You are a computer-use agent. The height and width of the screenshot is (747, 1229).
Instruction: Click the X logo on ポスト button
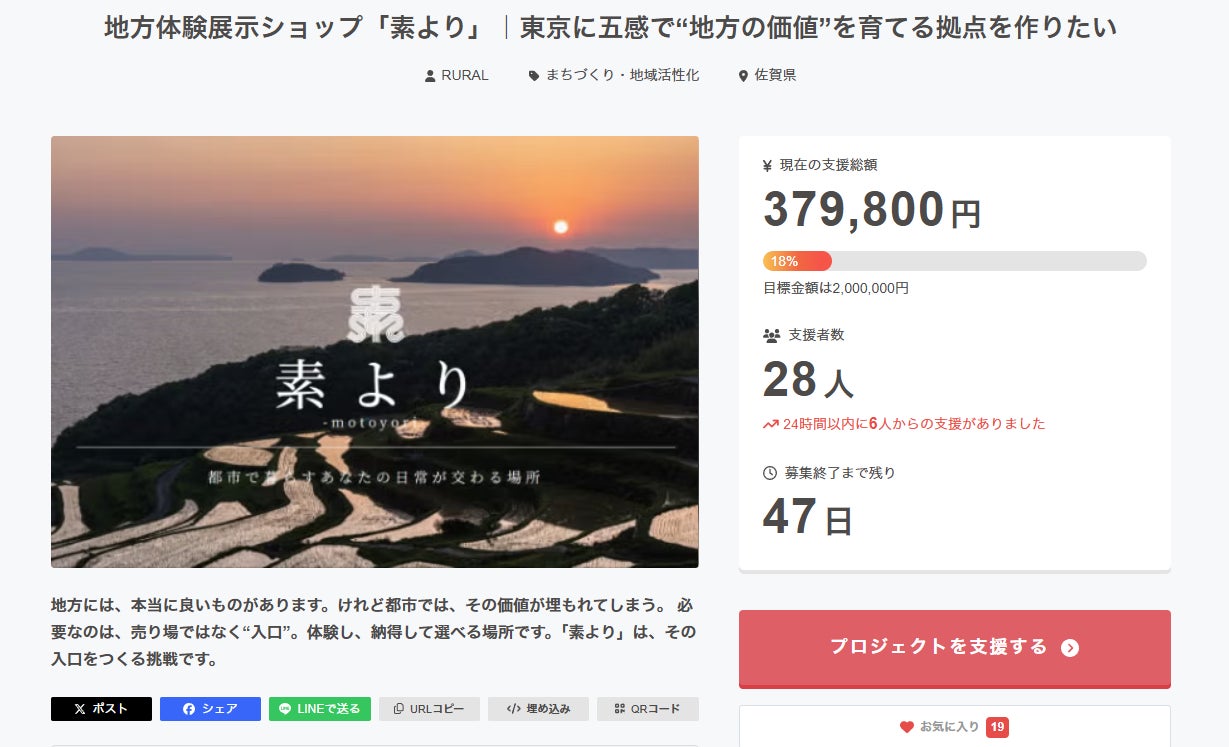pos(80,709)
